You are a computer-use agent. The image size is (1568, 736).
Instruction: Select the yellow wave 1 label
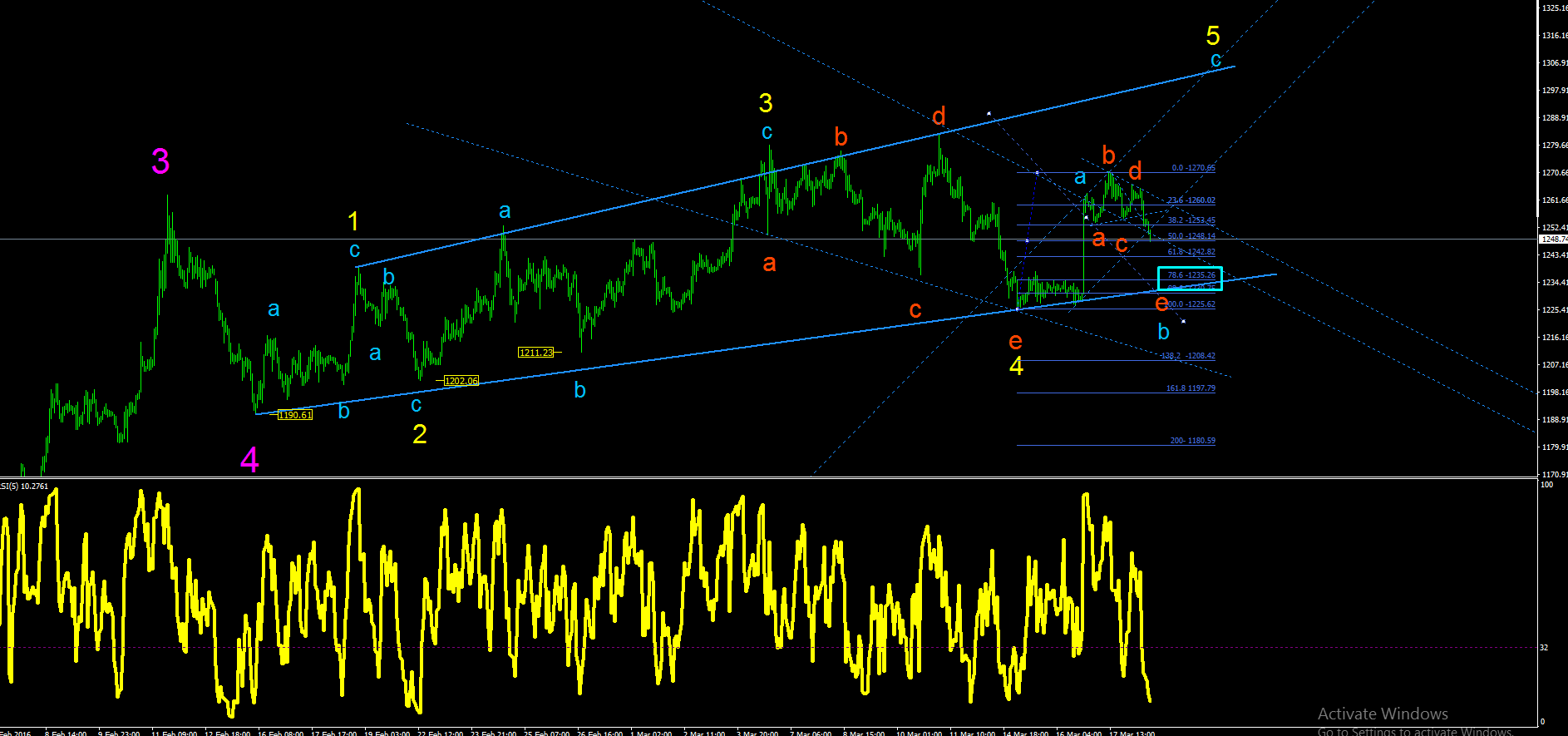click(353, 221)
